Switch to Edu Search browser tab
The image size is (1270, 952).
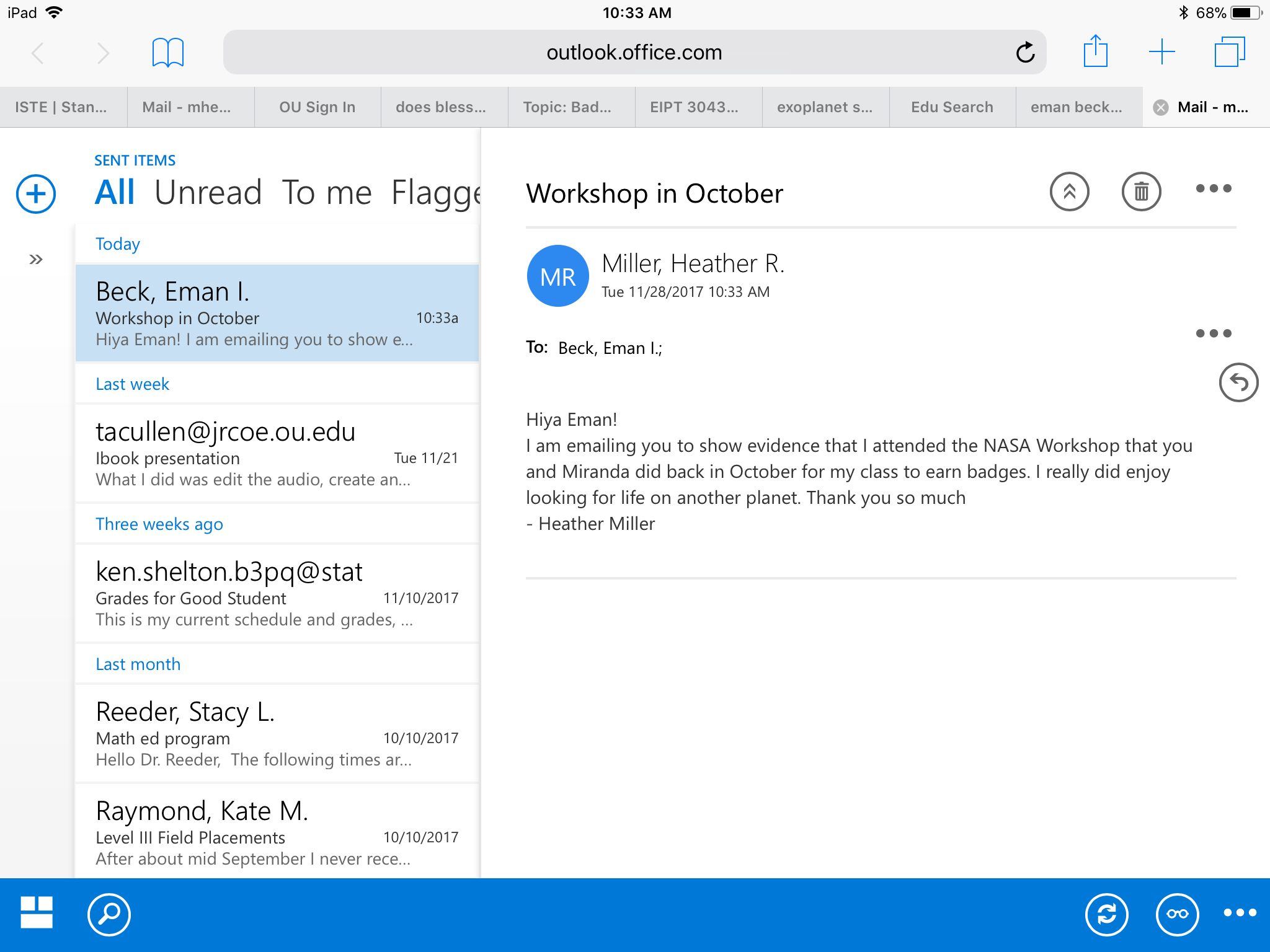click(x=952, y=107)
